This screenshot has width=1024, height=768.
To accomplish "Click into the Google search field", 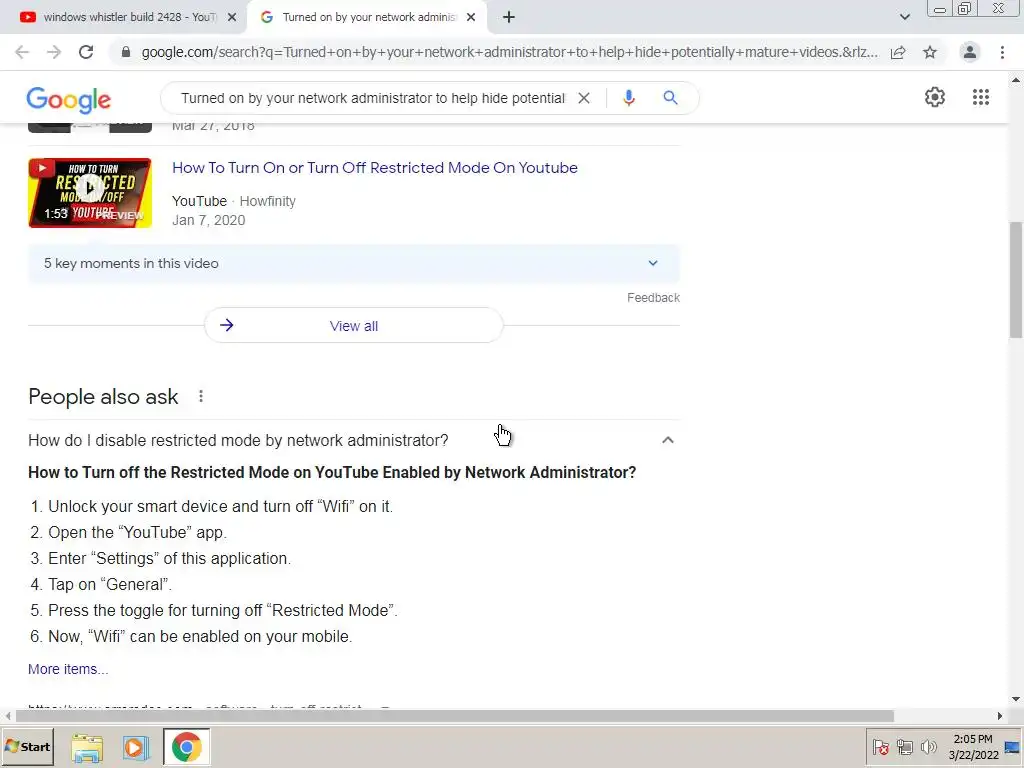I will [x=373, y=98].
